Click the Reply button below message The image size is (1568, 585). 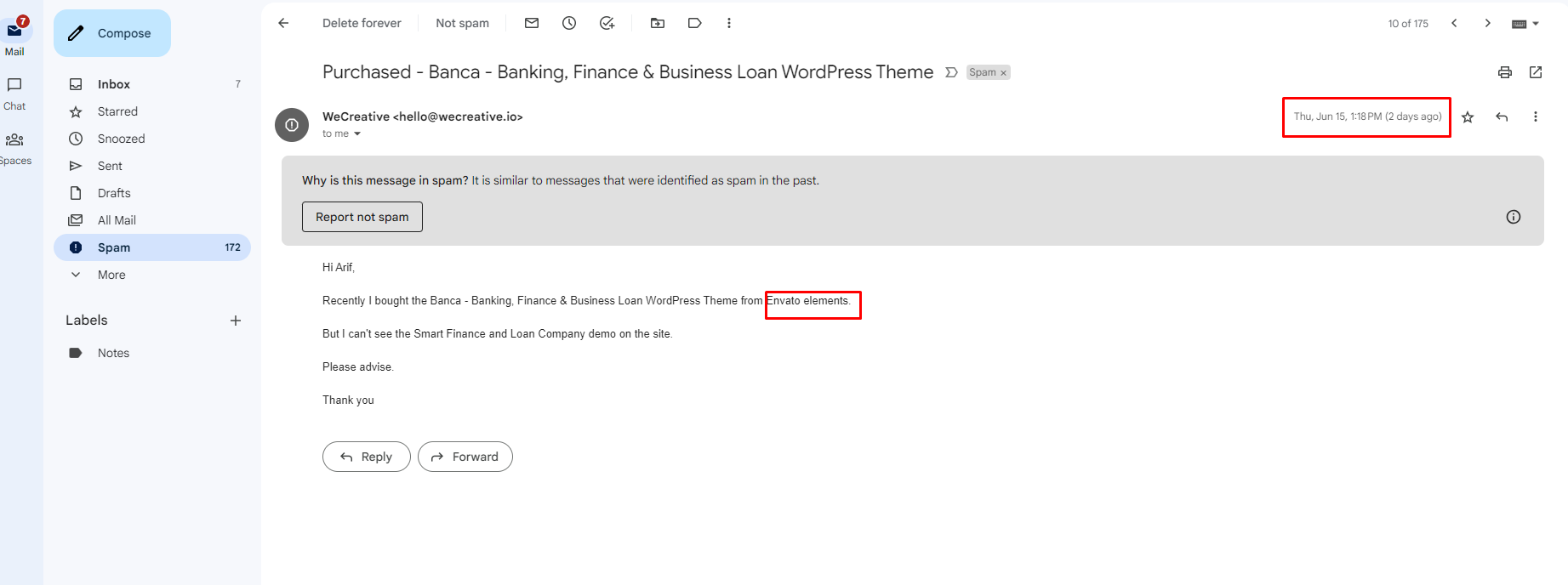[x=367, y=457]
